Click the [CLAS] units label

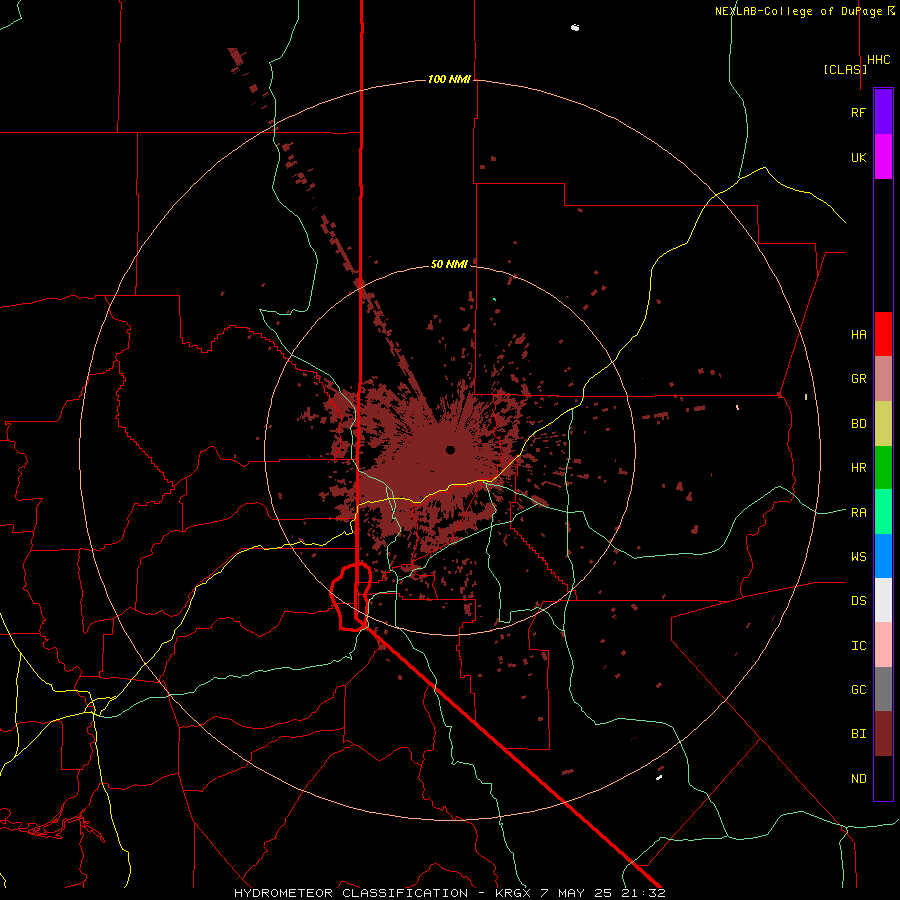coord(845,69)
